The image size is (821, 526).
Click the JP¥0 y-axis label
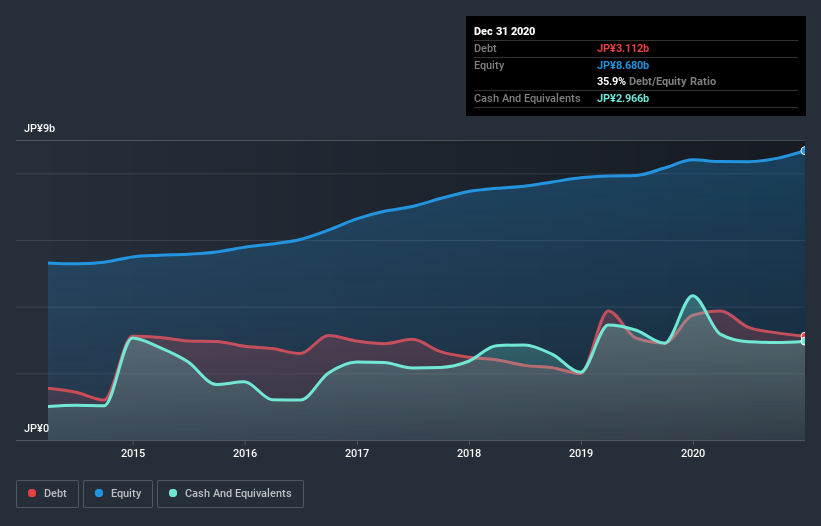(x=36, y=429)
